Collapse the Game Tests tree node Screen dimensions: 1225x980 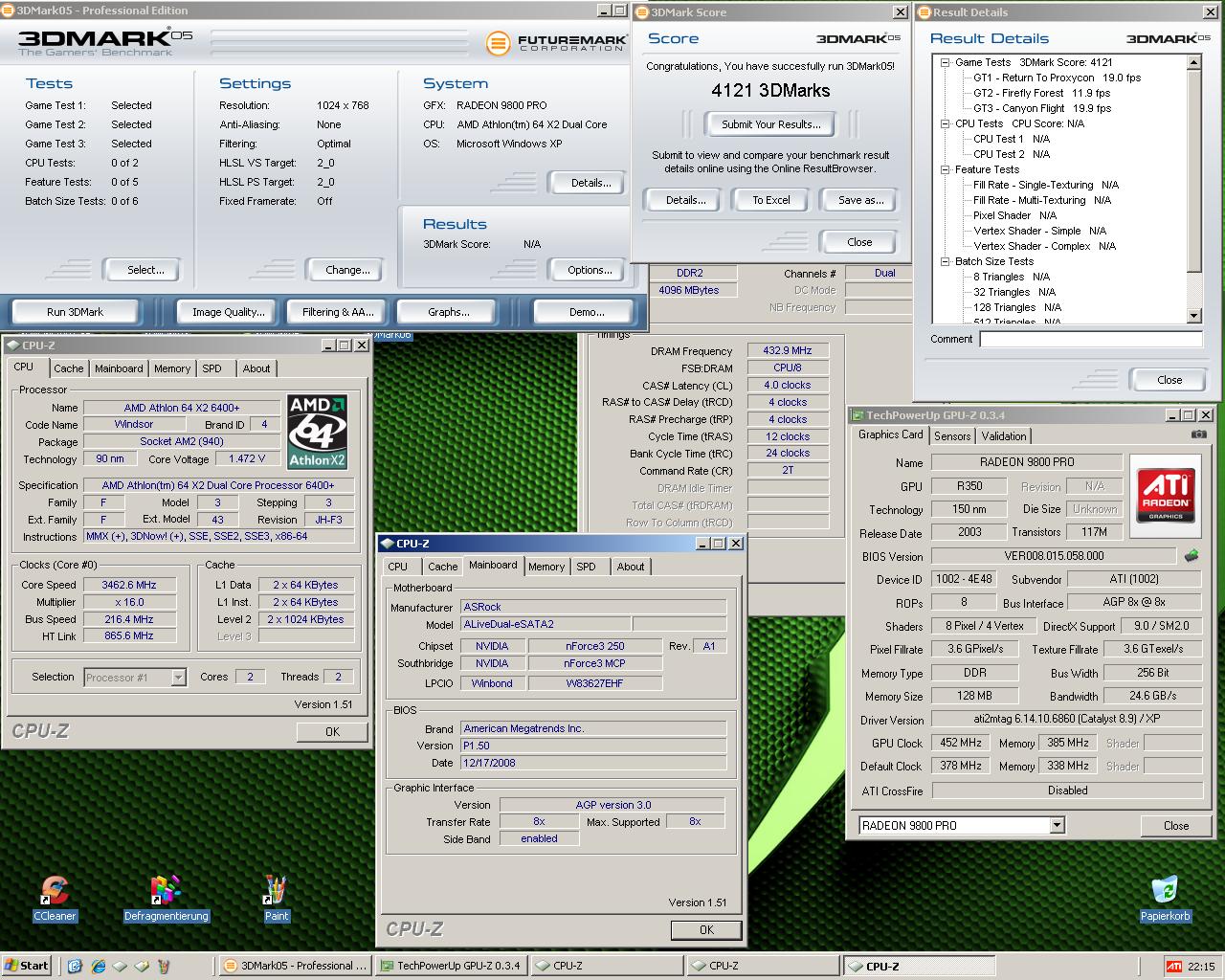946,62
